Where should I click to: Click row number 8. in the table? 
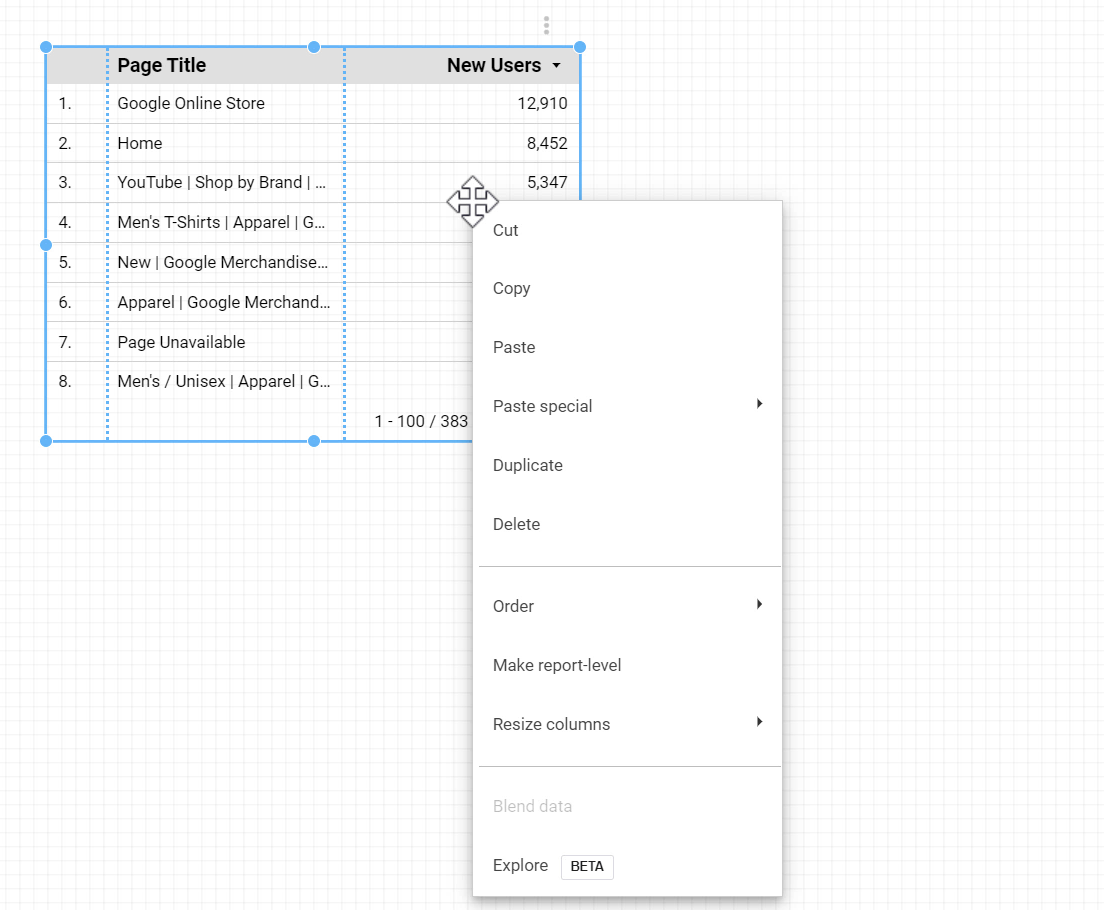click(x=65, y=382)
